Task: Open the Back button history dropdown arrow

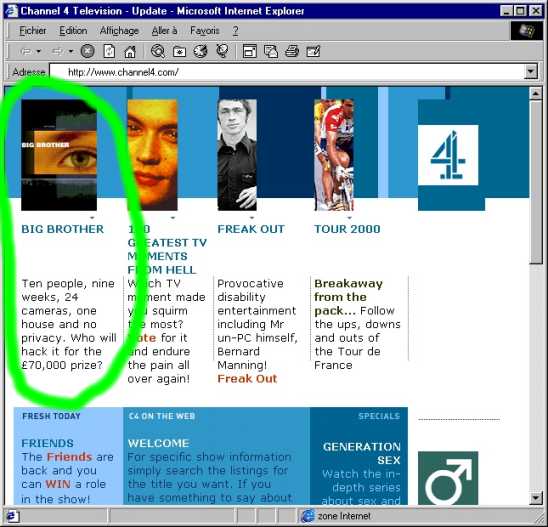Action: pyautogui.click(x=38, y=51)
